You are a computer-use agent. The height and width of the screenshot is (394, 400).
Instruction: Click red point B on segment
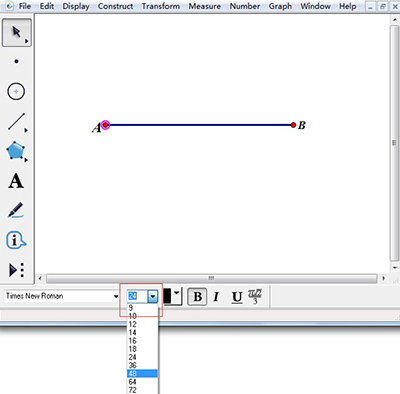point(293,125)
